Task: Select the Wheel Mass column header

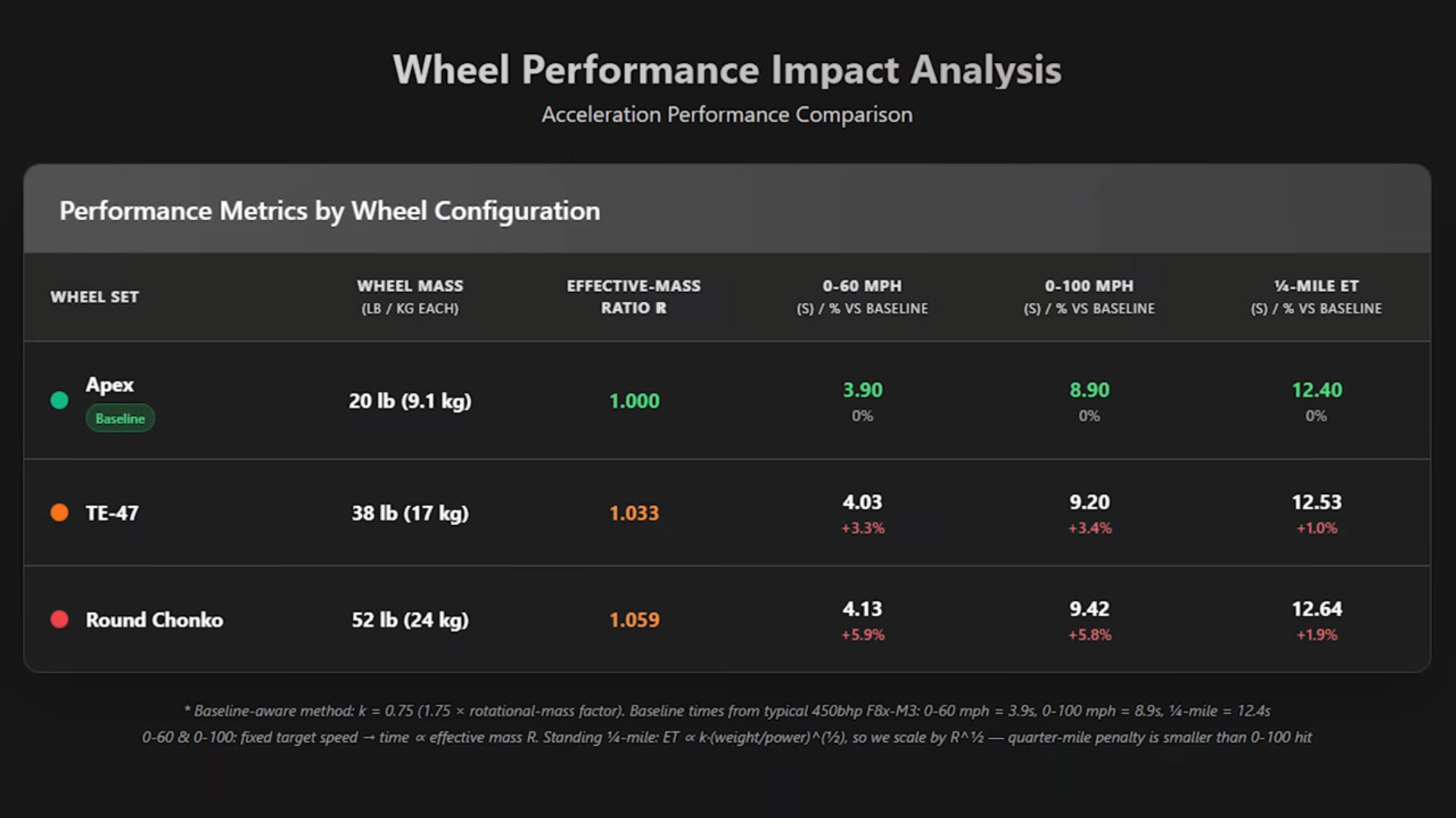Action: pos(410,296)
